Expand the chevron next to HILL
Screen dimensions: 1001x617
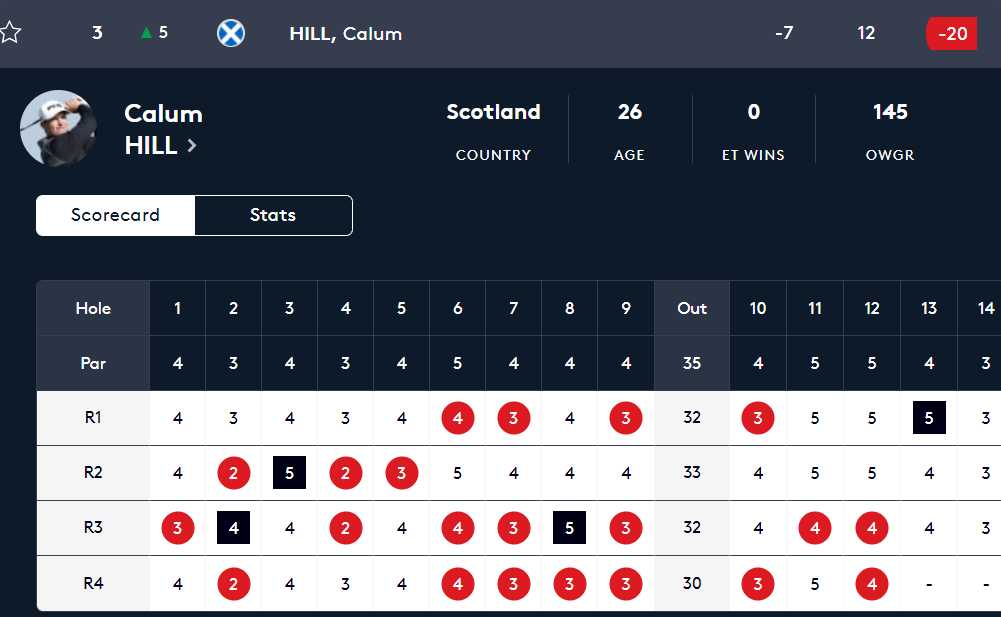[192, 146]
